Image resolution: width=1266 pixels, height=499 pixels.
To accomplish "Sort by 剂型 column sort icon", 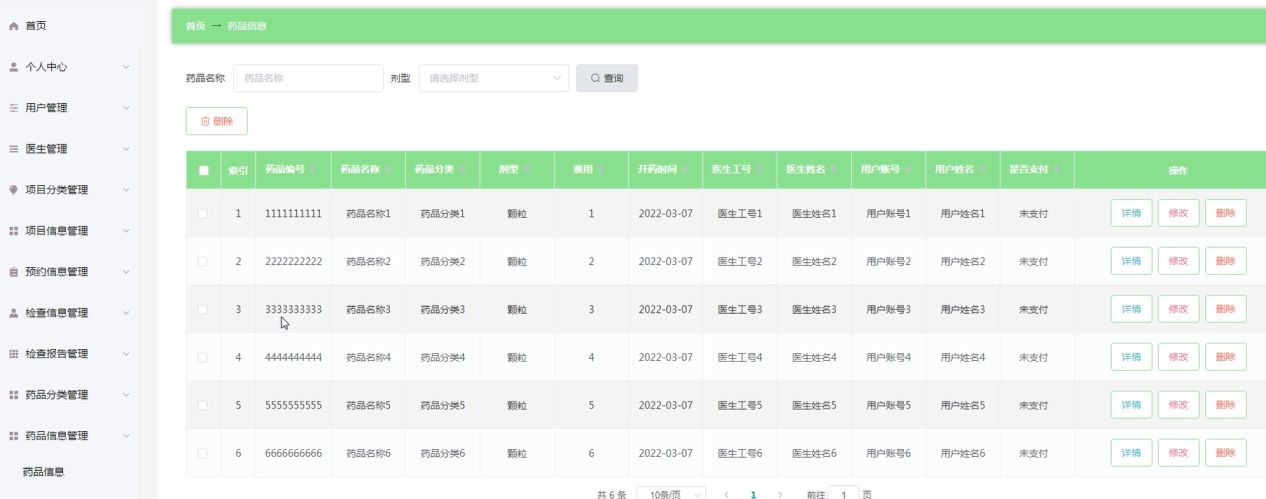I will tap(526, 170).
